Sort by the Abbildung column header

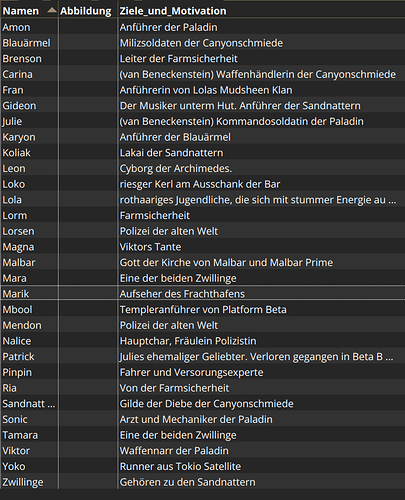[86, 11]
